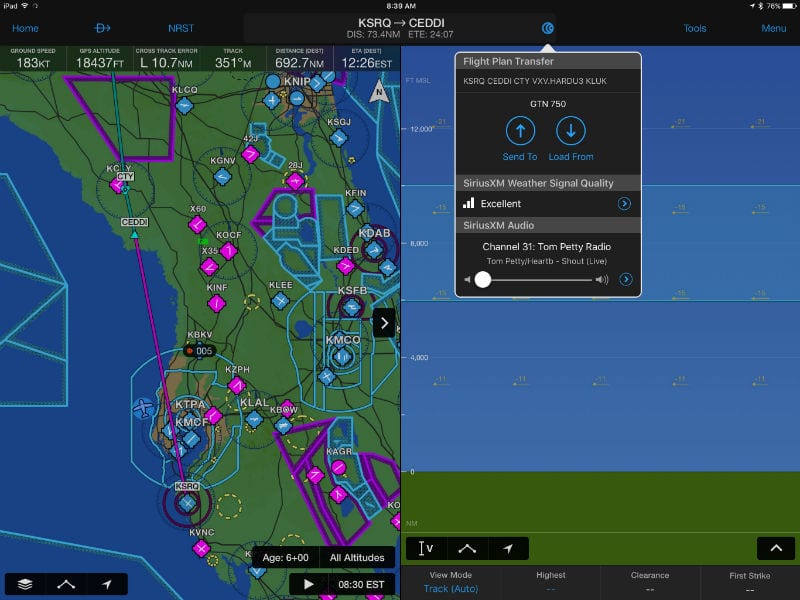The width and height of the screenshot is (800, 600).
Task: Tap the Send To up-arrow icon
Action: (519, 131)
